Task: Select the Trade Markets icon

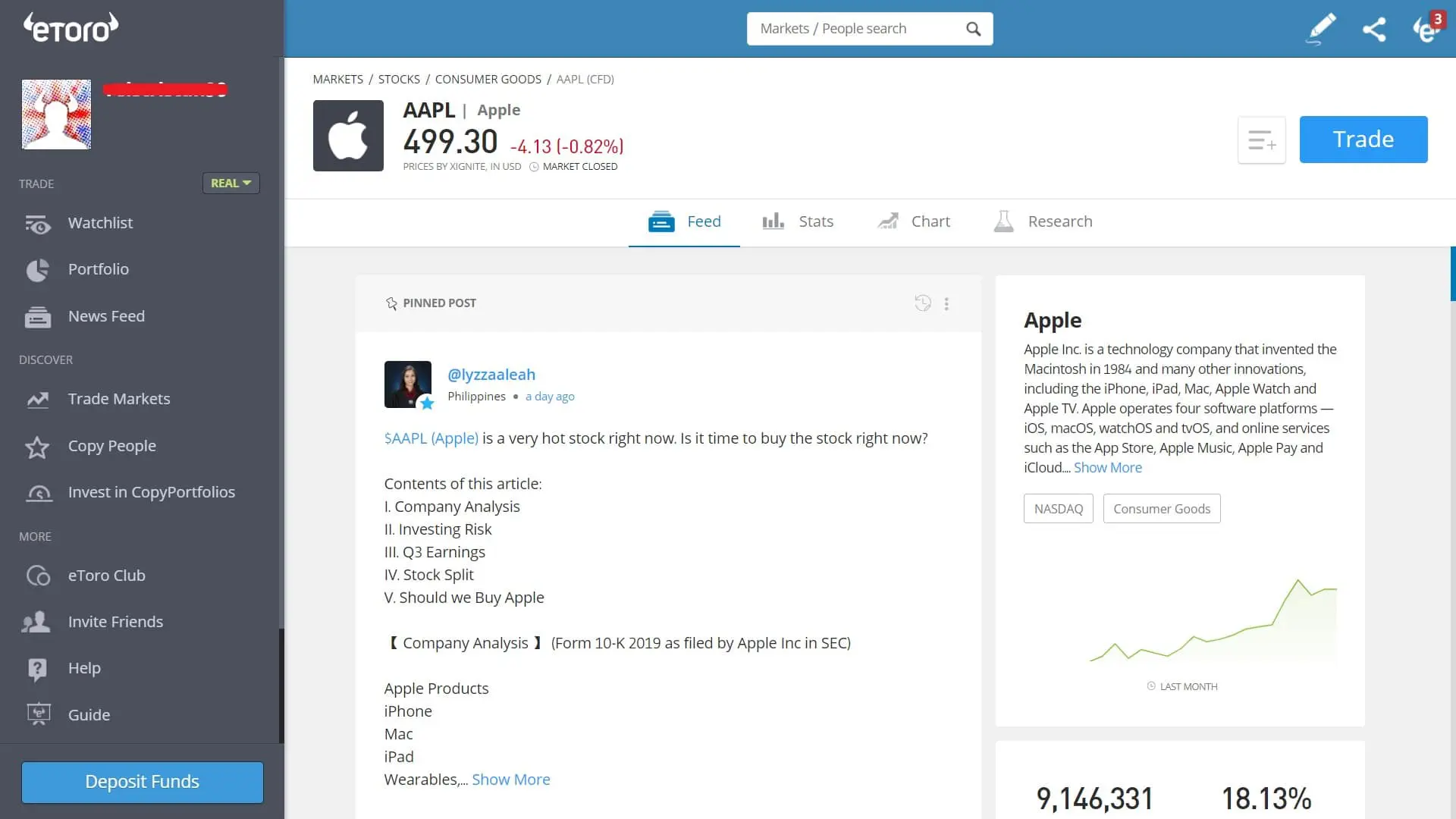Action: point(38,400)
